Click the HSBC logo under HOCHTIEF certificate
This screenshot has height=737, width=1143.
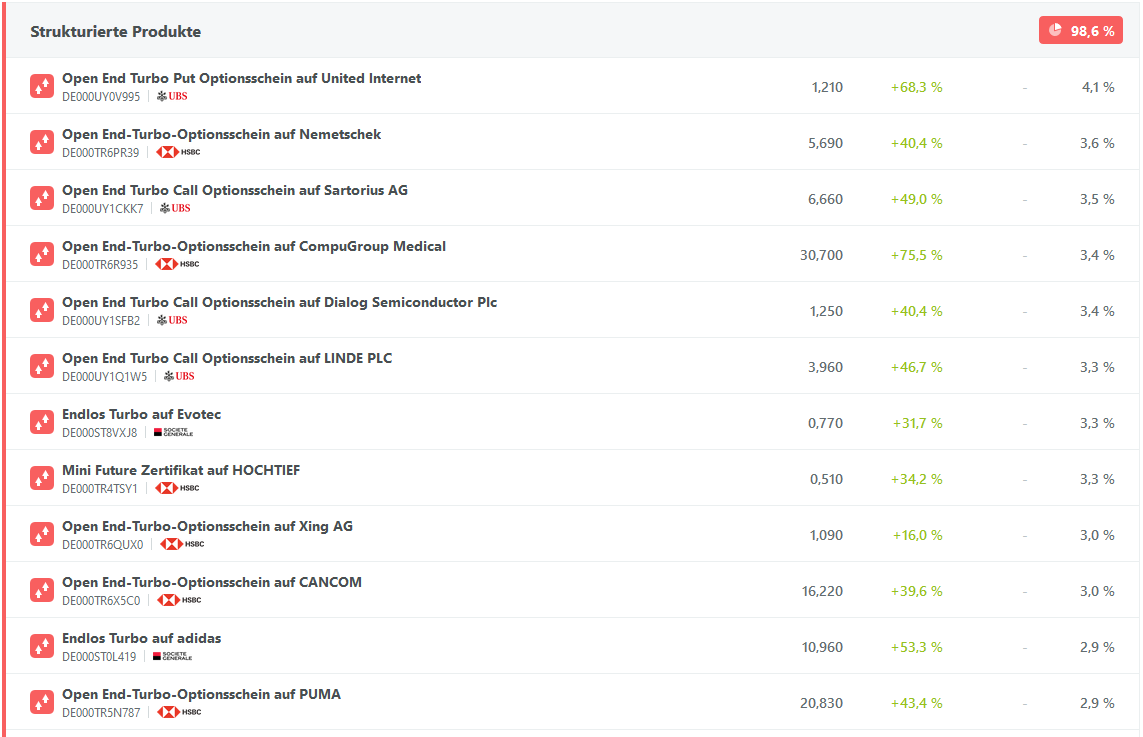coord(177,488)
